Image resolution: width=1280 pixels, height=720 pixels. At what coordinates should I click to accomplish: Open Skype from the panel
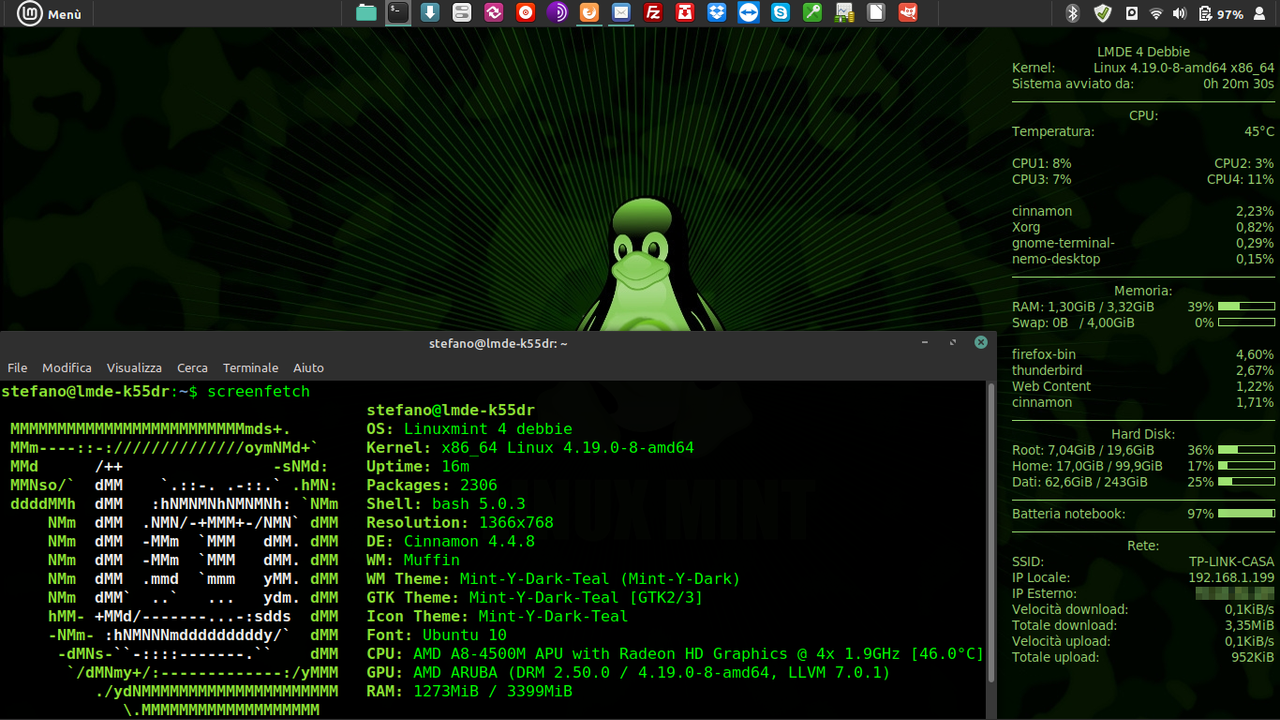(x=780, y=13)
